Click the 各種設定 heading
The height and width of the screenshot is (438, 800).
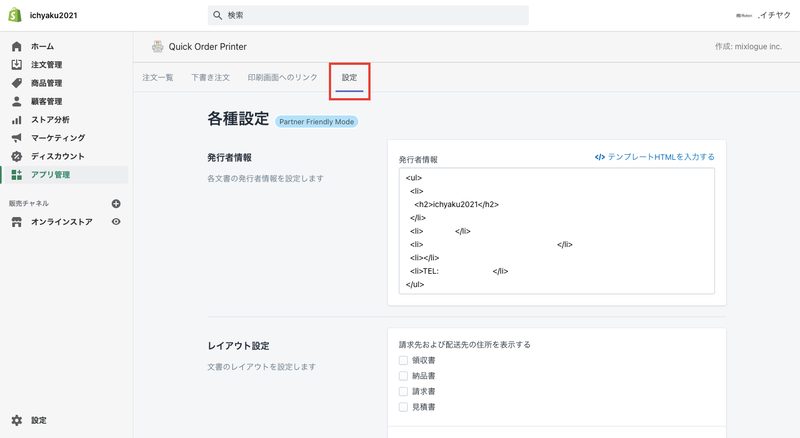238,118
